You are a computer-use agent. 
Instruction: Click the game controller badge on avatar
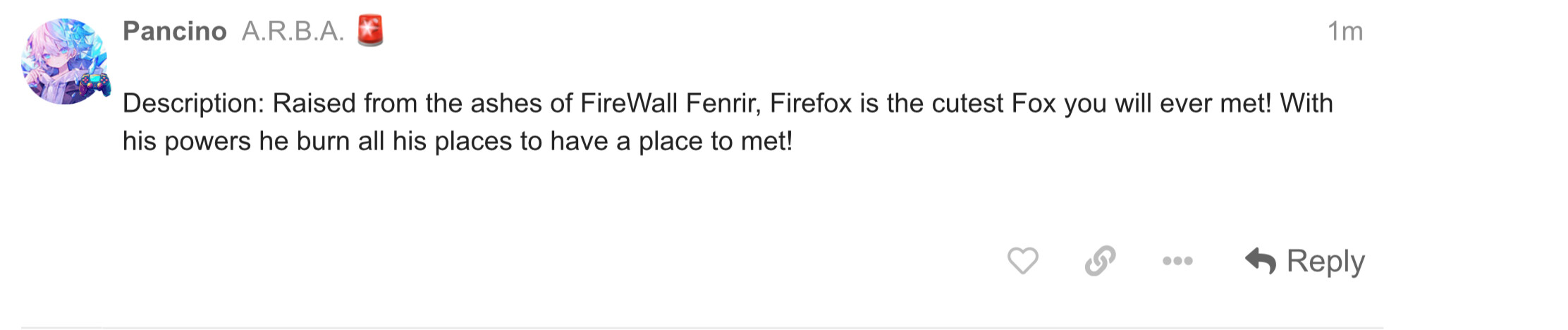[x=95, y=84]
